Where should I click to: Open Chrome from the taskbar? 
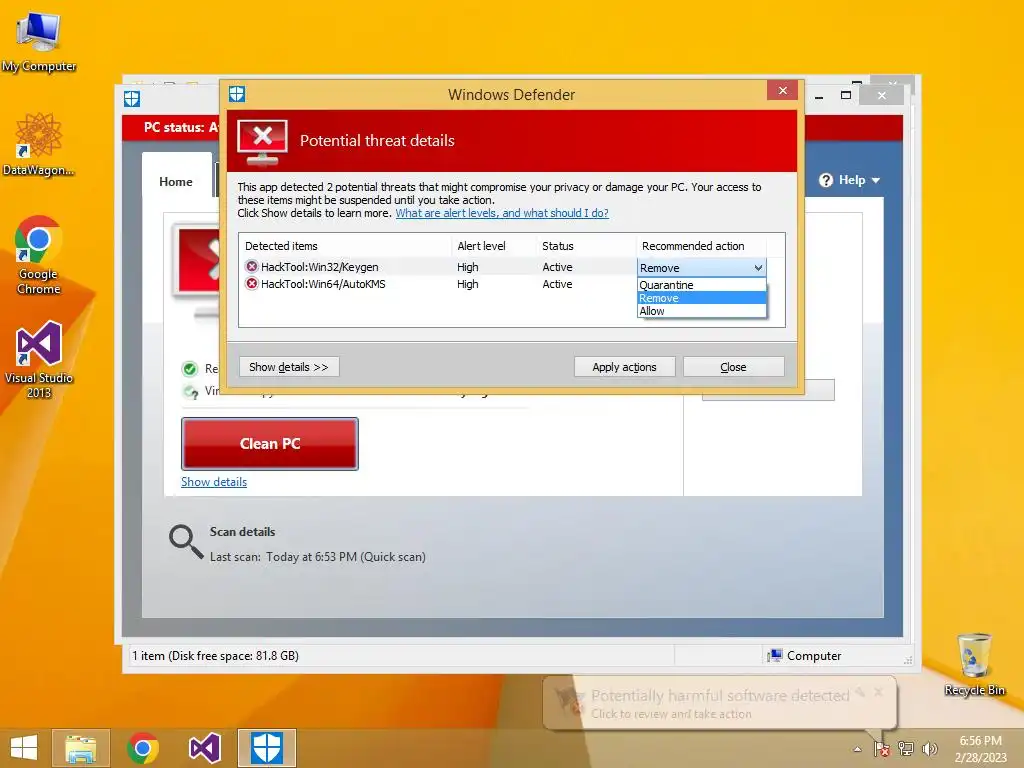coord(143,748)
